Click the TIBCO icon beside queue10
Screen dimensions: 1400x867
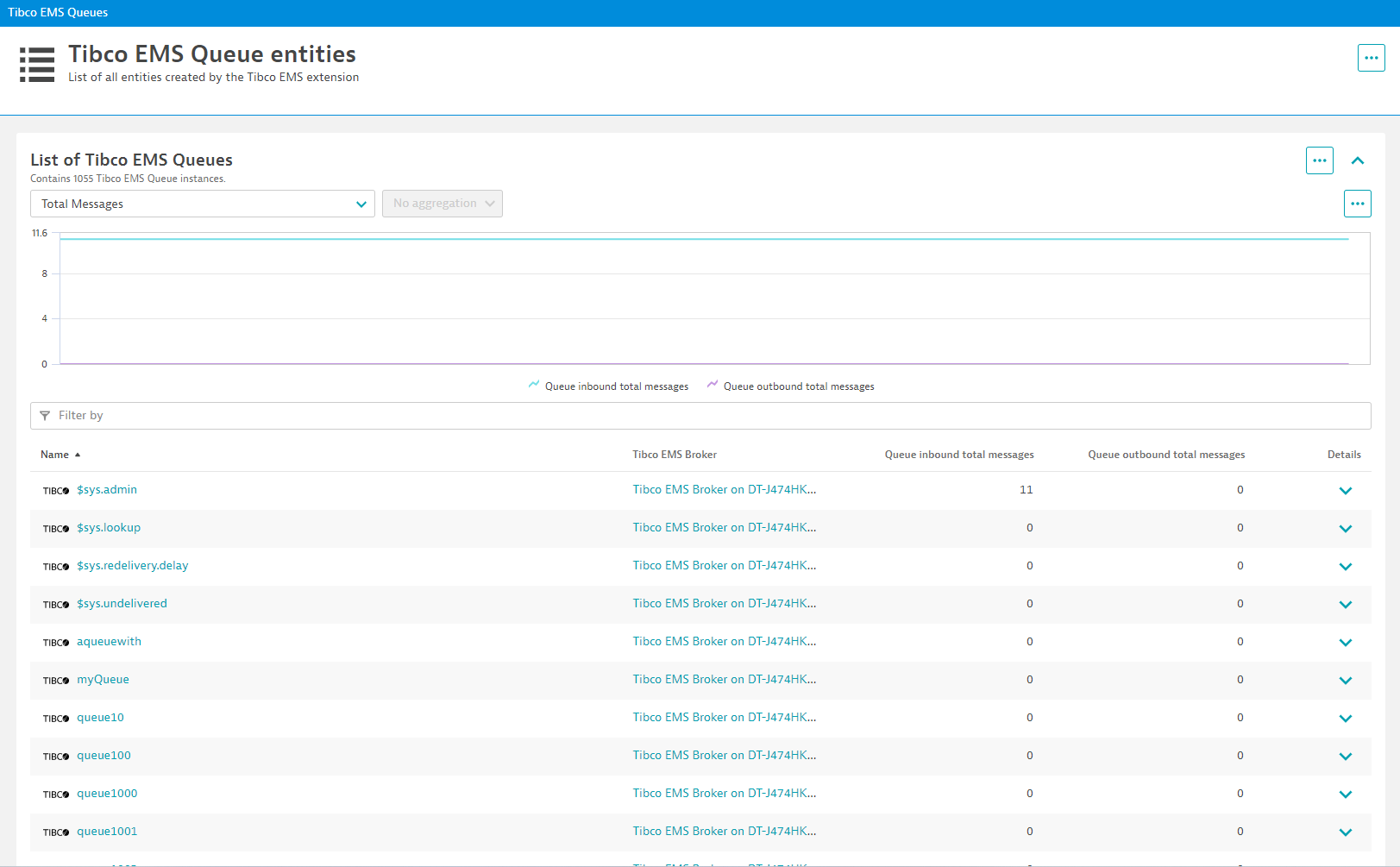[56, 719]
